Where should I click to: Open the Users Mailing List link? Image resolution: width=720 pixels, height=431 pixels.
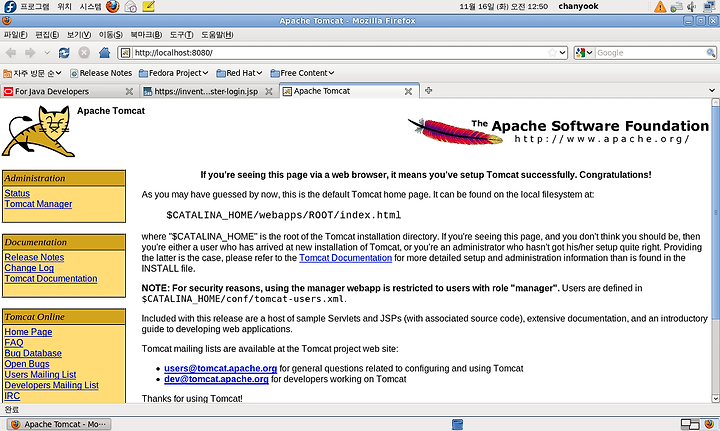click(40, 374)
